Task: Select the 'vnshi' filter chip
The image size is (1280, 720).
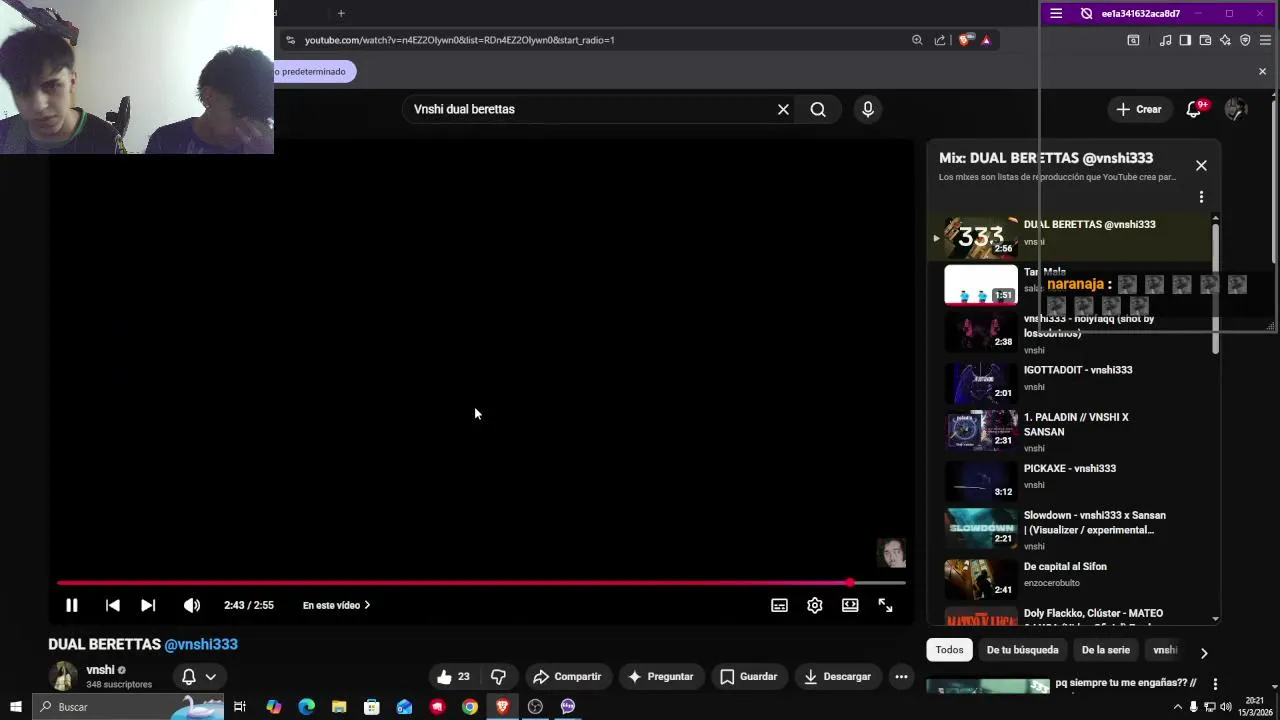Action: pos(1165,650)
